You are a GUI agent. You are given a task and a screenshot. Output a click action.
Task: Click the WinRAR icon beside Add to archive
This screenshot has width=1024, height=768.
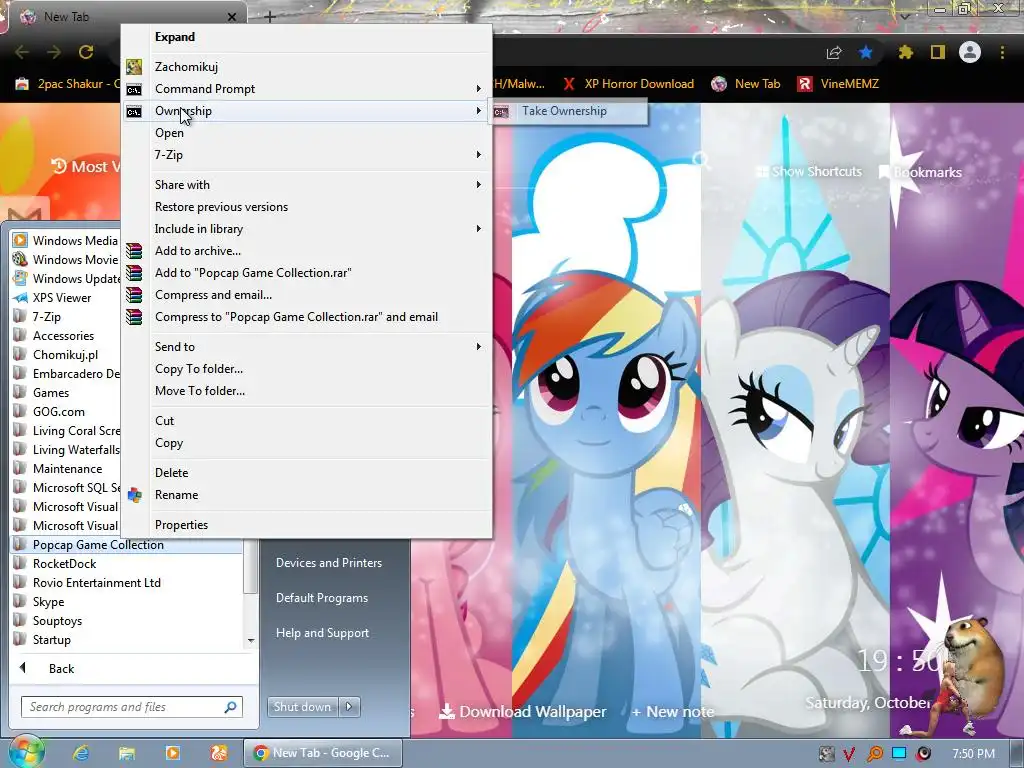point(134,251)
